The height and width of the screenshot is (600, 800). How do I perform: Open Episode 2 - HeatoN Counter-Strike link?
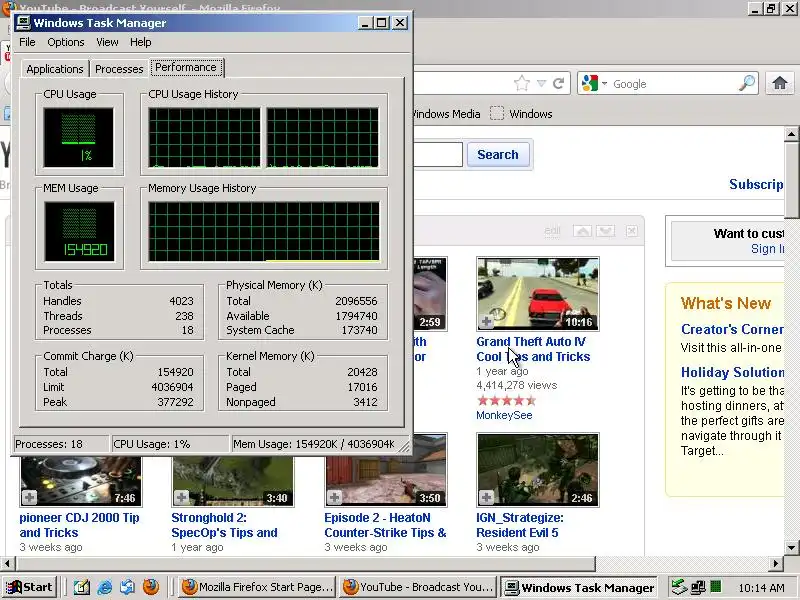tap(385, 525)
